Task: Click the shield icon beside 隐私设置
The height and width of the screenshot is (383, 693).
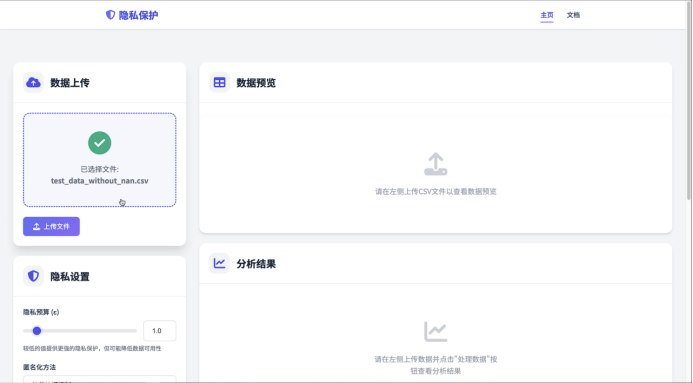Action: coord(33,276)
